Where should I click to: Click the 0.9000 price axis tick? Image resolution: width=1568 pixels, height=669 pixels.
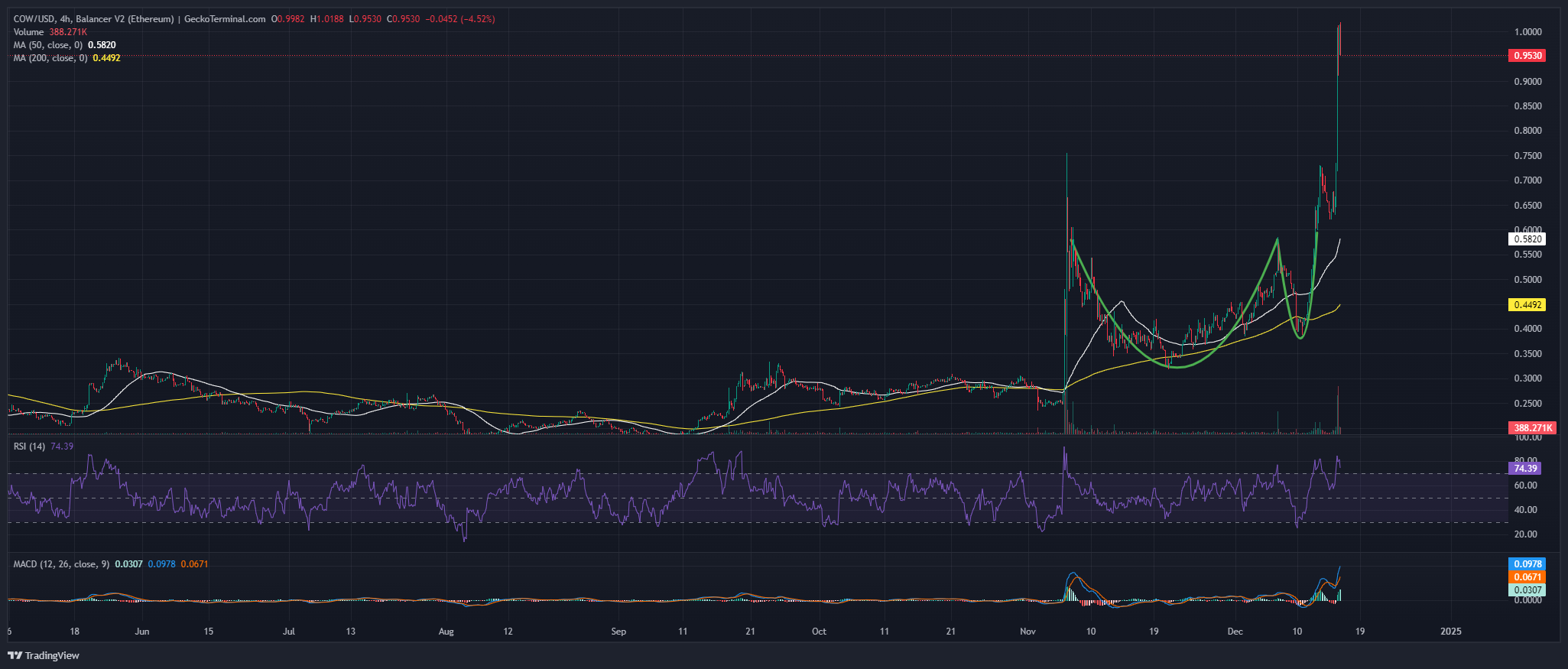point(1527,82)
